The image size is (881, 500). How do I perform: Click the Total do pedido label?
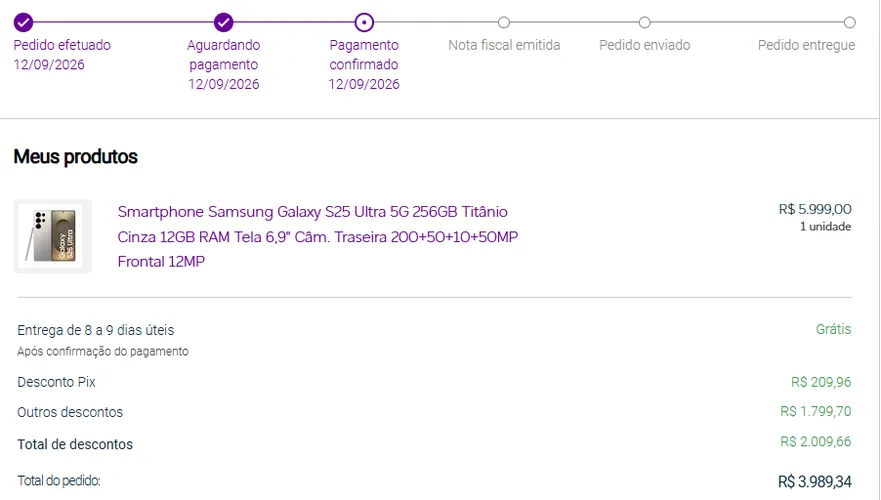[59, 481]
